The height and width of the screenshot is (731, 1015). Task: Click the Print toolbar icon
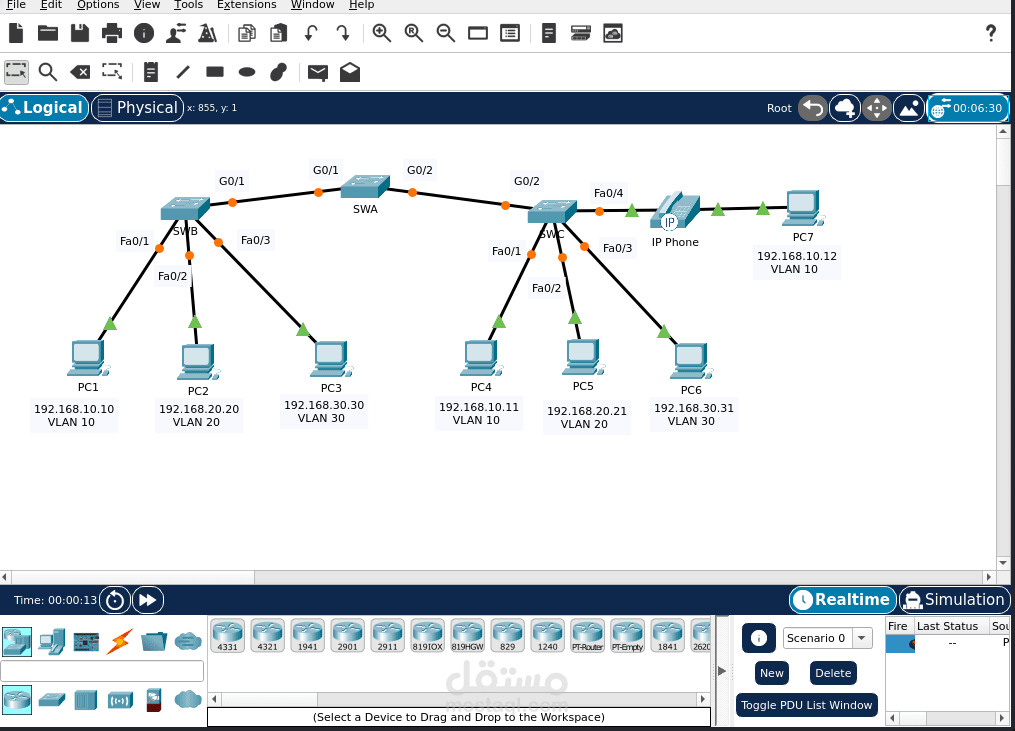coord(111,32)
